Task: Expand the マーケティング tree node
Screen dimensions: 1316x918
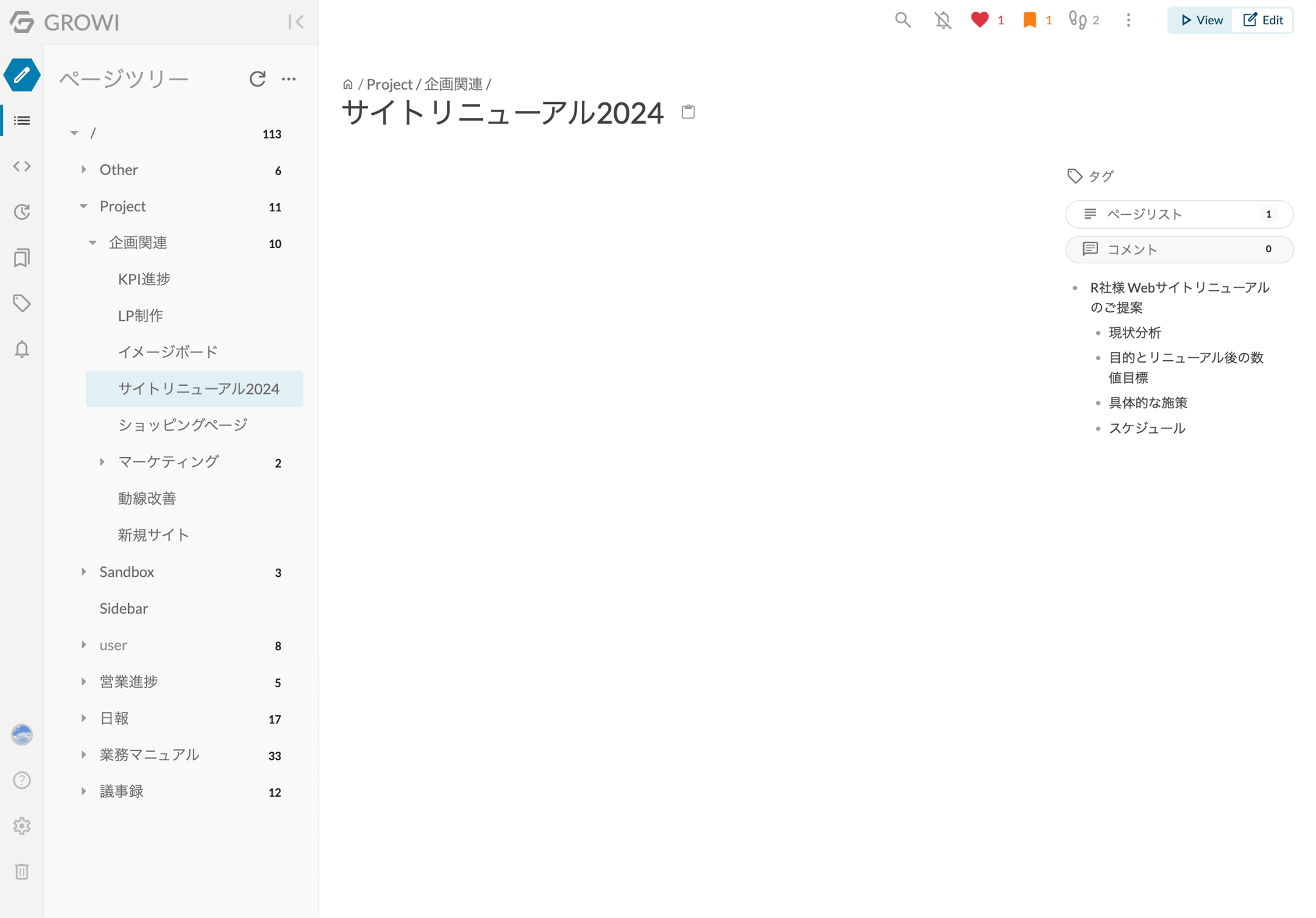Action: click(102, 462)
